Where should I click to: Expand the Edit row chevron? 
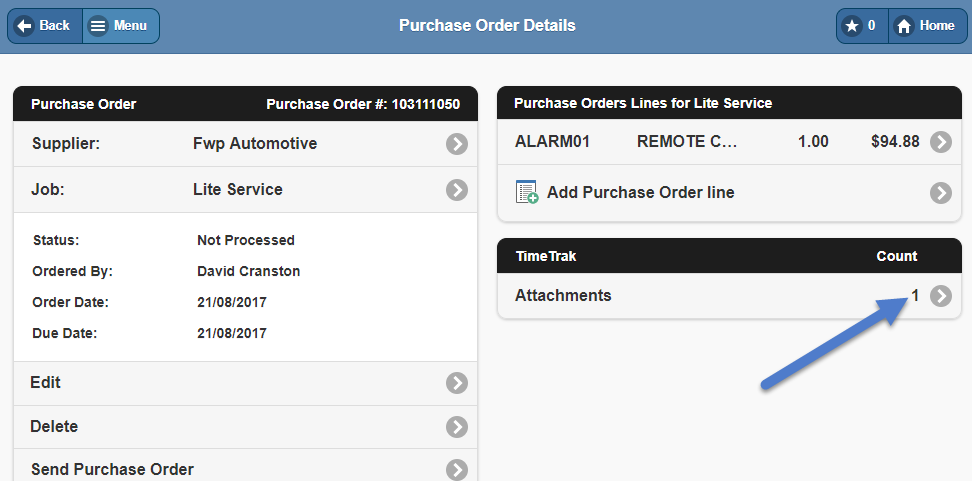coord(457,383)
